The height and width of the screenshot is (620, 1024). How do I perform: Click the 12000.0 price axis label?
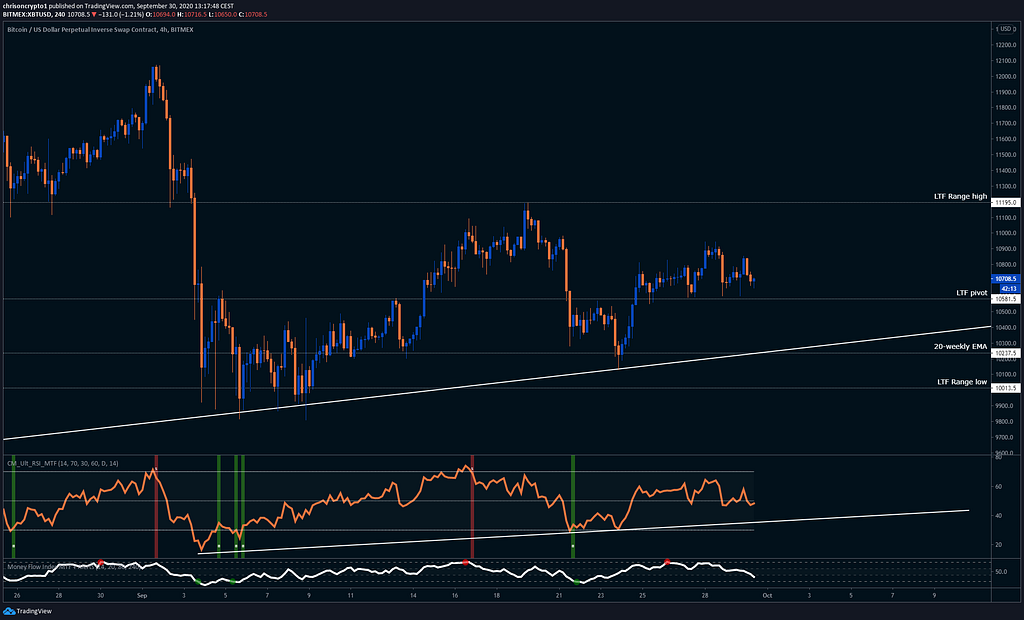click(1006, 76)
